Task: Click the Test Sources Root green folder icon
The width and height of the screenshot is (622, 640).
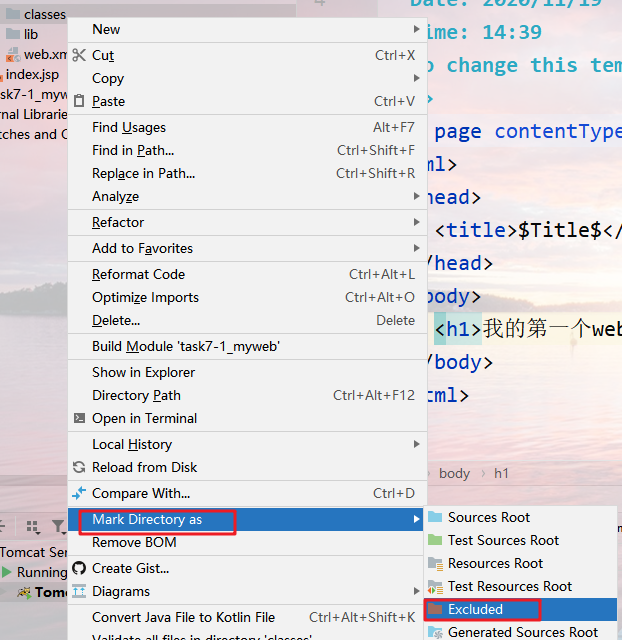Action: [x=435, y=540]
